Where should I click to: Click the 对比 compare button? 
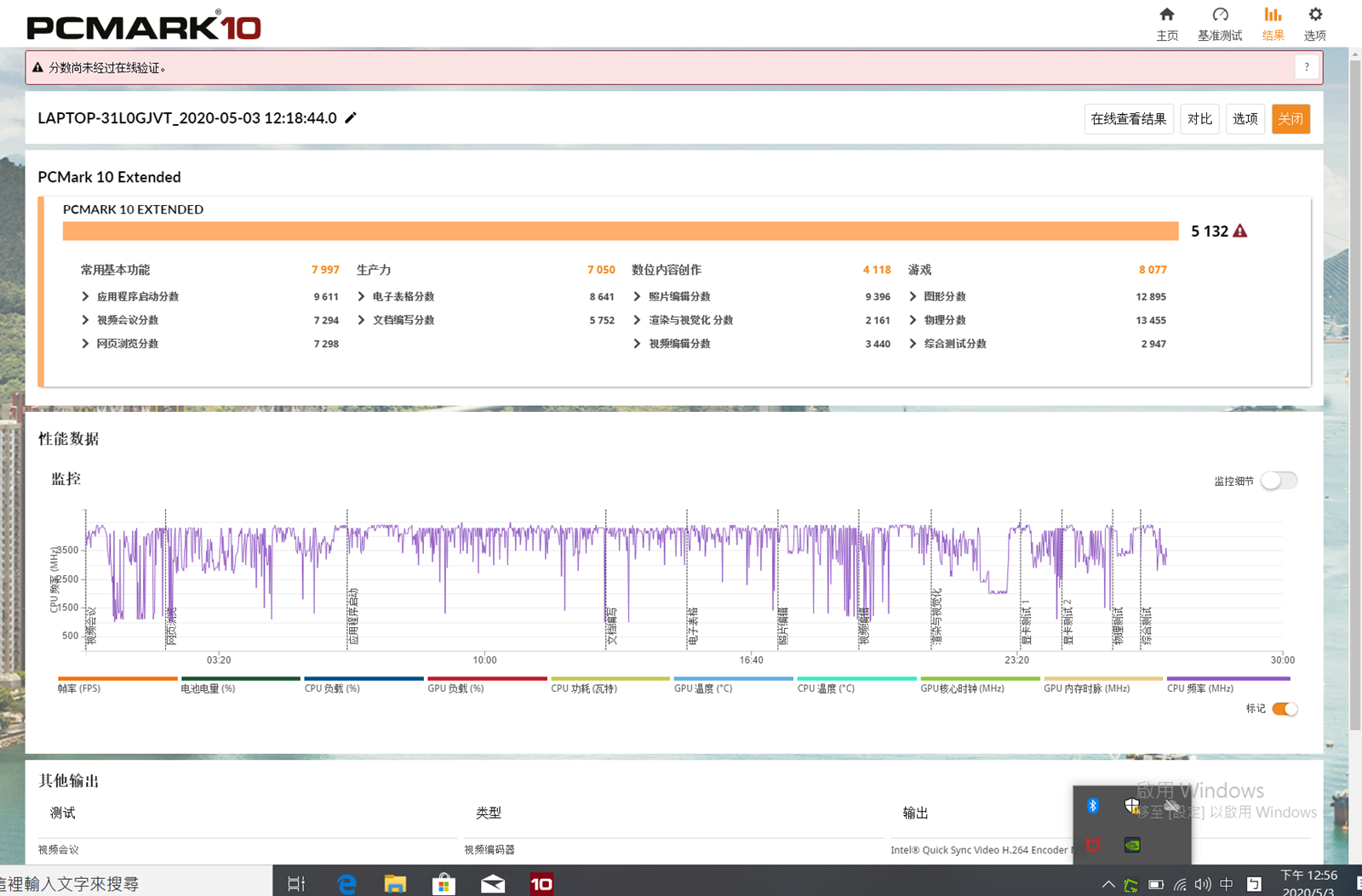pos(1199,119)
